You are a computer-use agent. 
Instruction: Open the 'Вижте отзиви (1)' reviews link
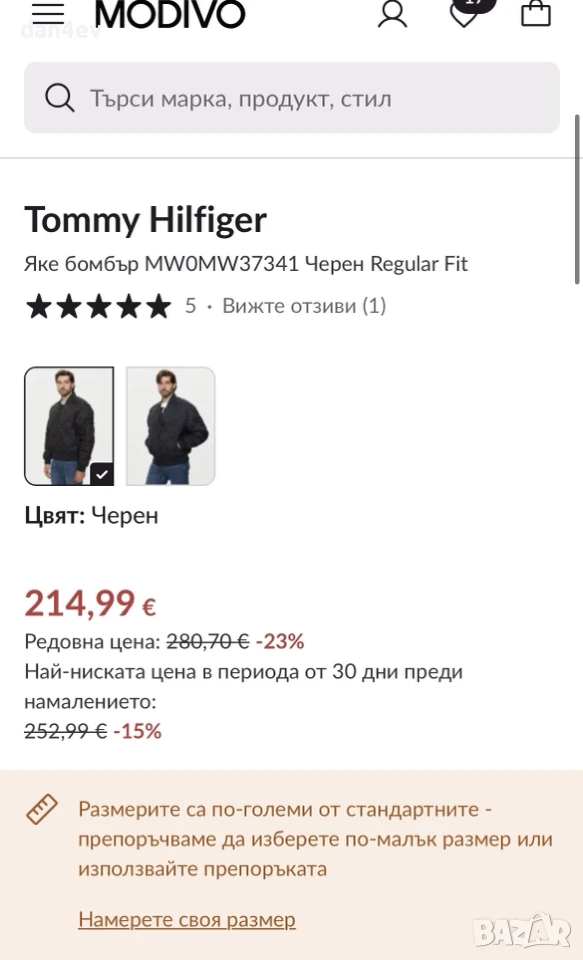304,306
